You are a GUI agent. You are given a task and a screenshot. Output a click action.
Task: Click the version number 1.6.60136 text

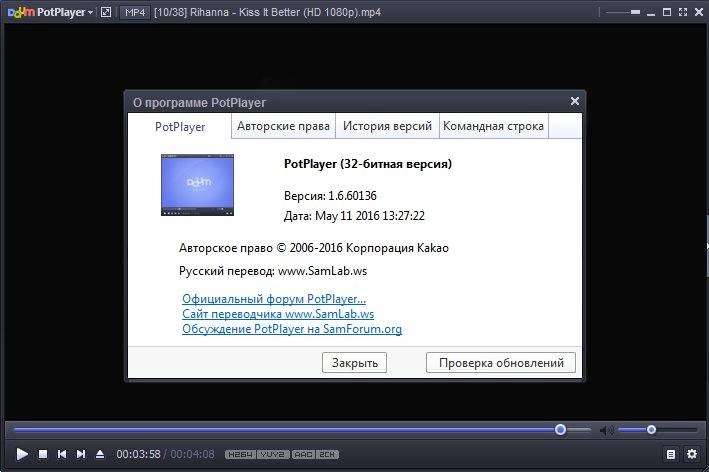pyautogui.click(x=352, y=196)
